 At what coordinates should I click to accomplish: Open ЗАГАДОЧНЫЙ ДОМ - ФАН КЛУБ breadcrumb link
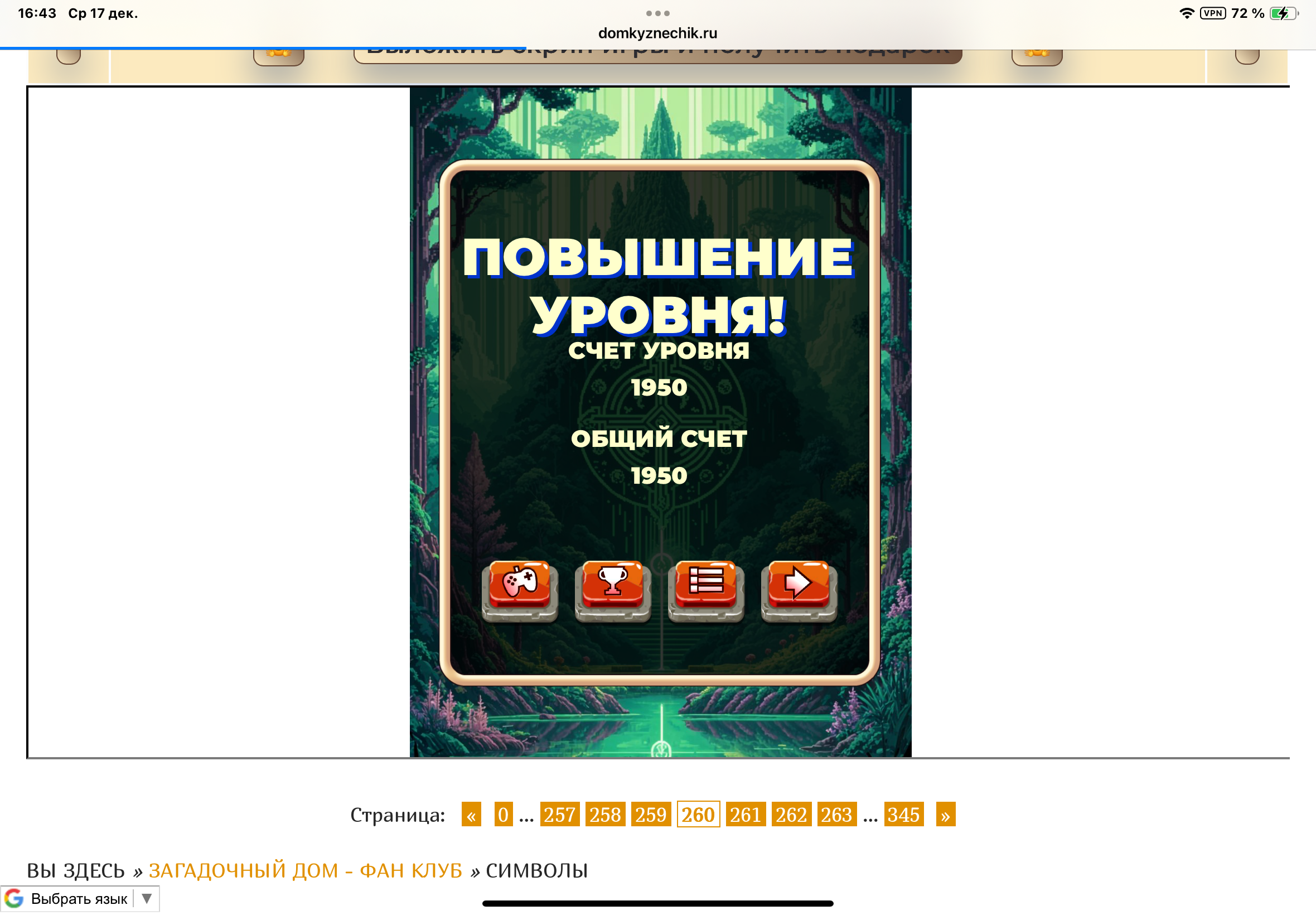coord(305,870)
